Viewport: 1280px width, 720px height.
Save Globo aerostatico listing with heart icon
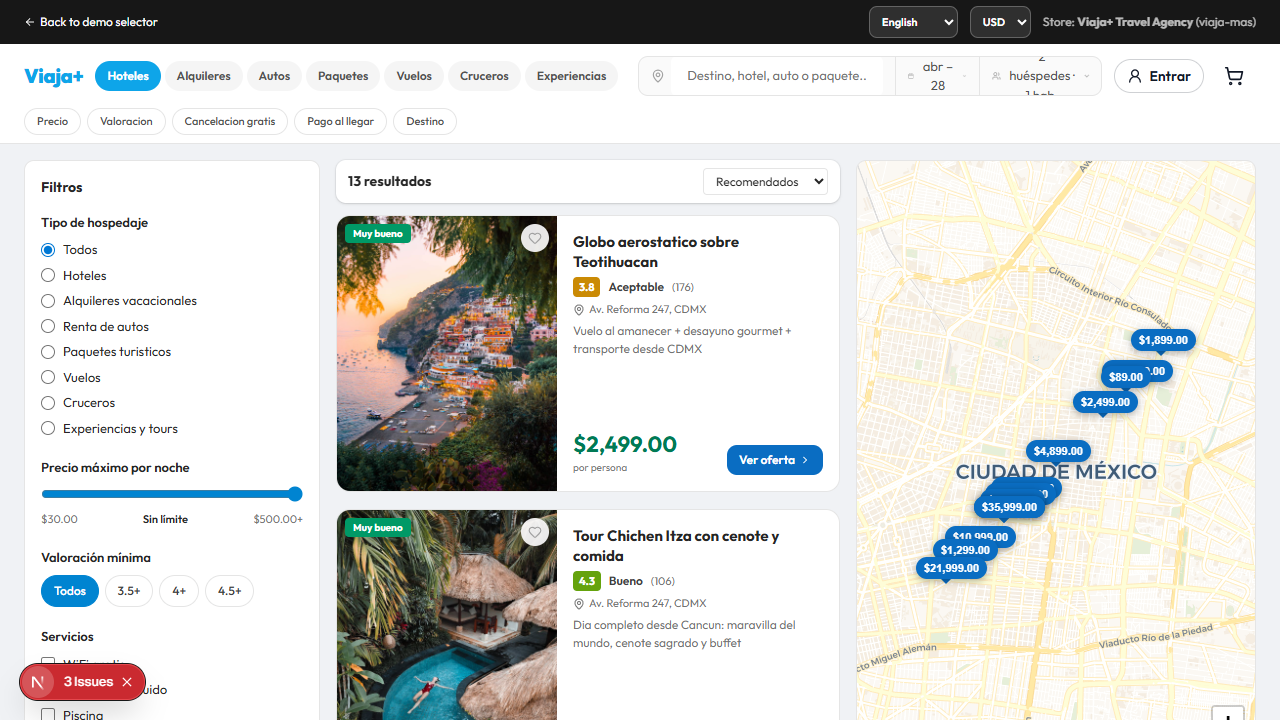(535, 238)
